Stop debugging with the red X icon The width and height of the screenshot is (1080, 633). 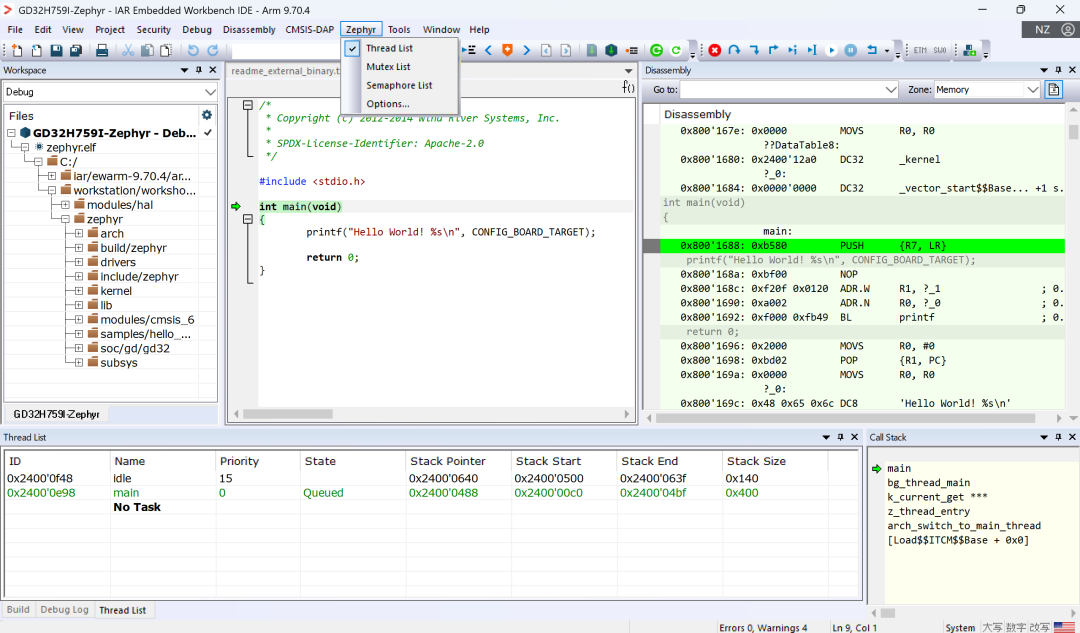715,50
